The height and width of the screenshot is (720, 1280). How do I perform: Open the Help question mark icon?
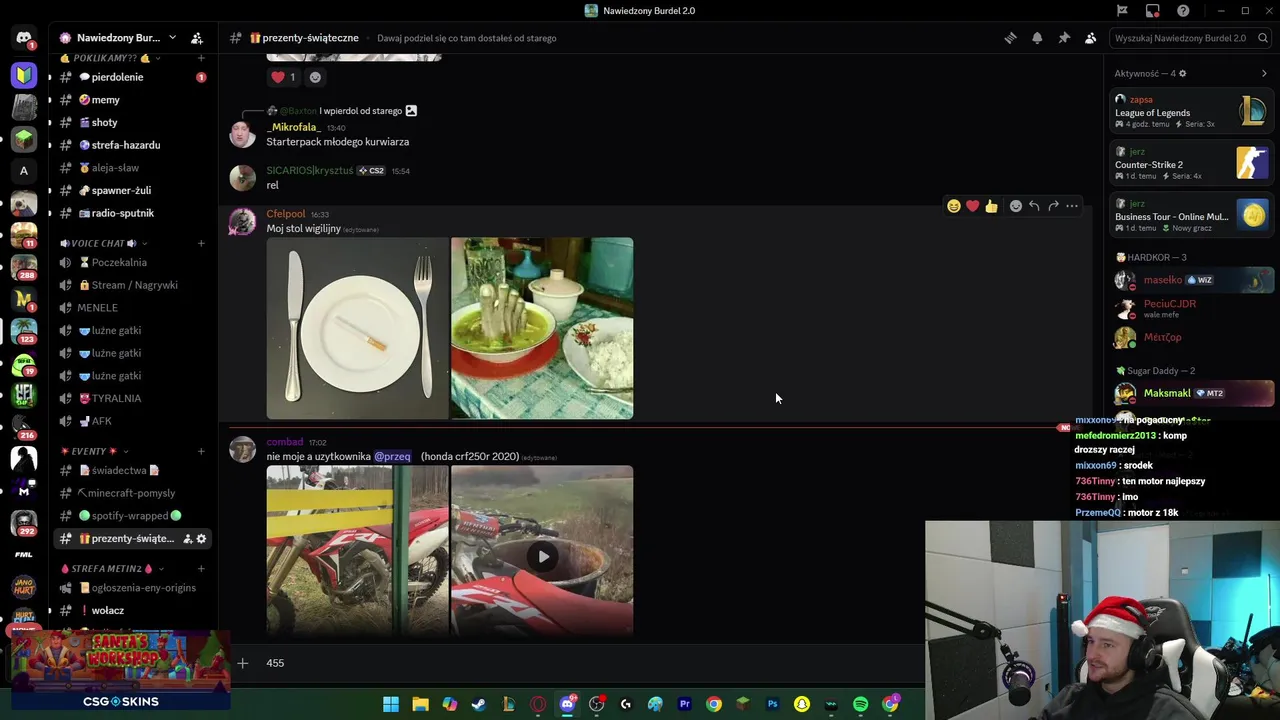click(x=1184, y=11)
